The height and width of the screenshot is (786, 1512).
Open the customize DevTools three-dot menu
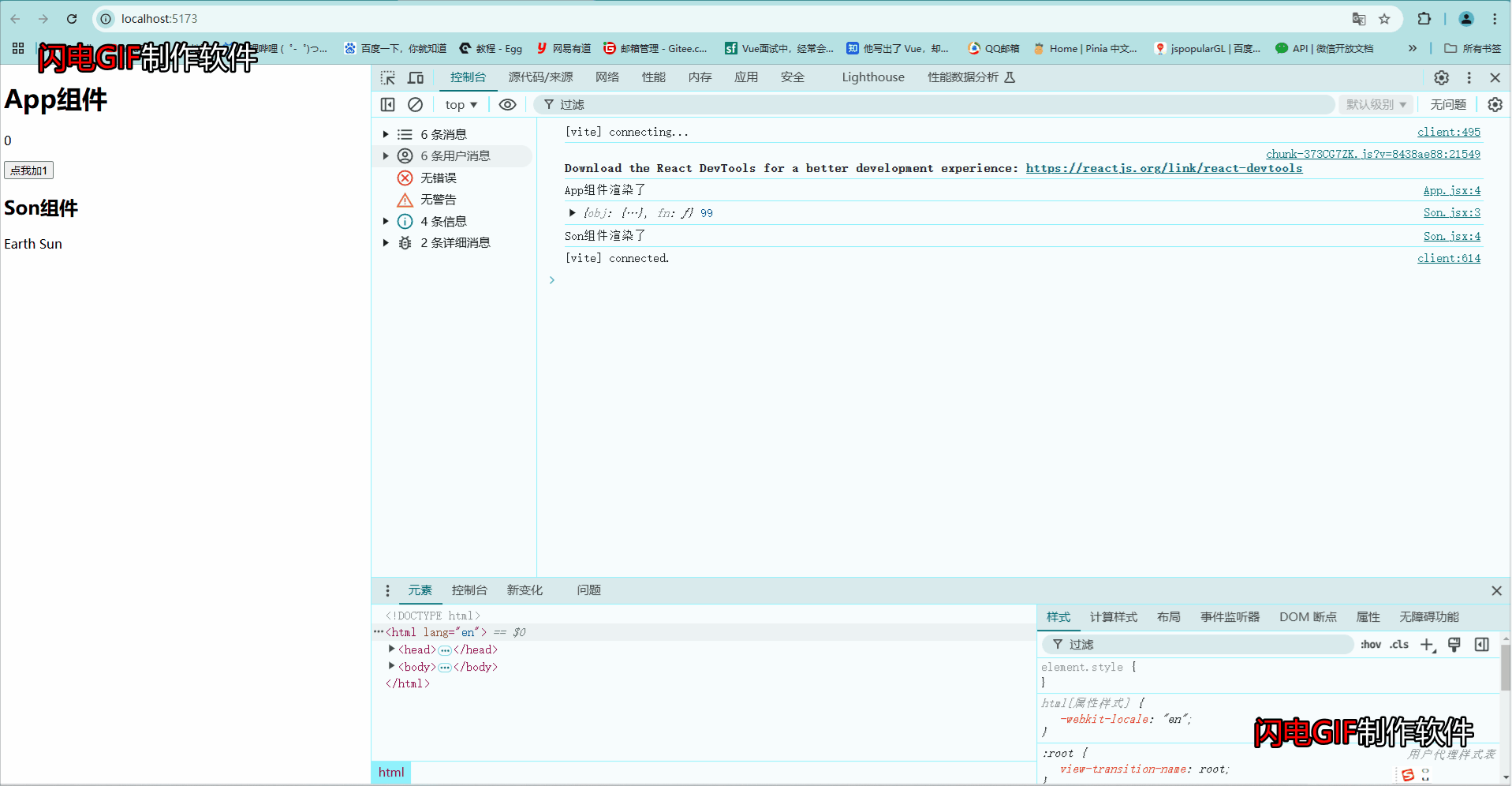[1469, 77]
